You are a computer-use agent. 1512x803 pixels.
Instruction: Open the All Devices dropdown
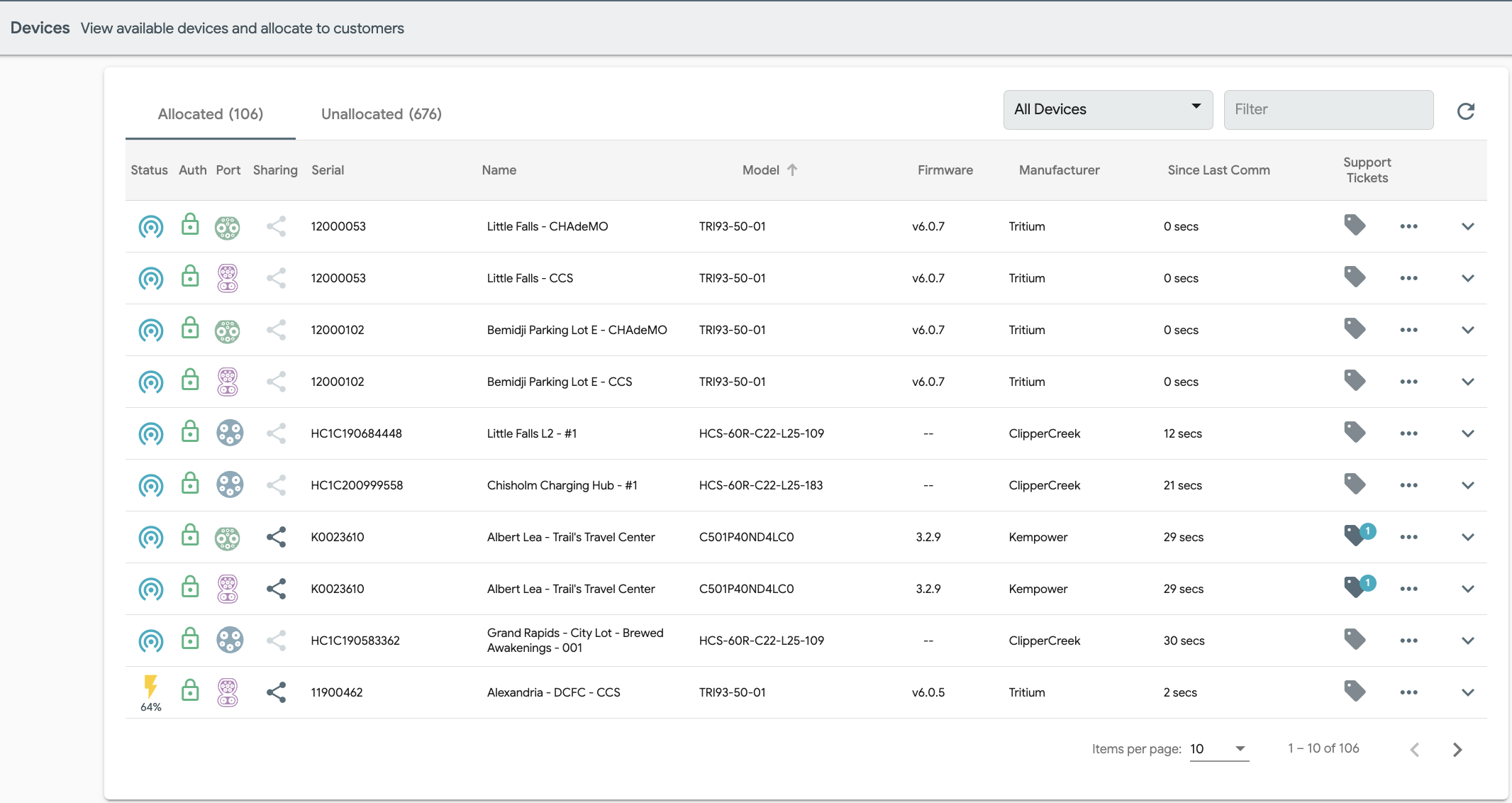point(1108,109)
